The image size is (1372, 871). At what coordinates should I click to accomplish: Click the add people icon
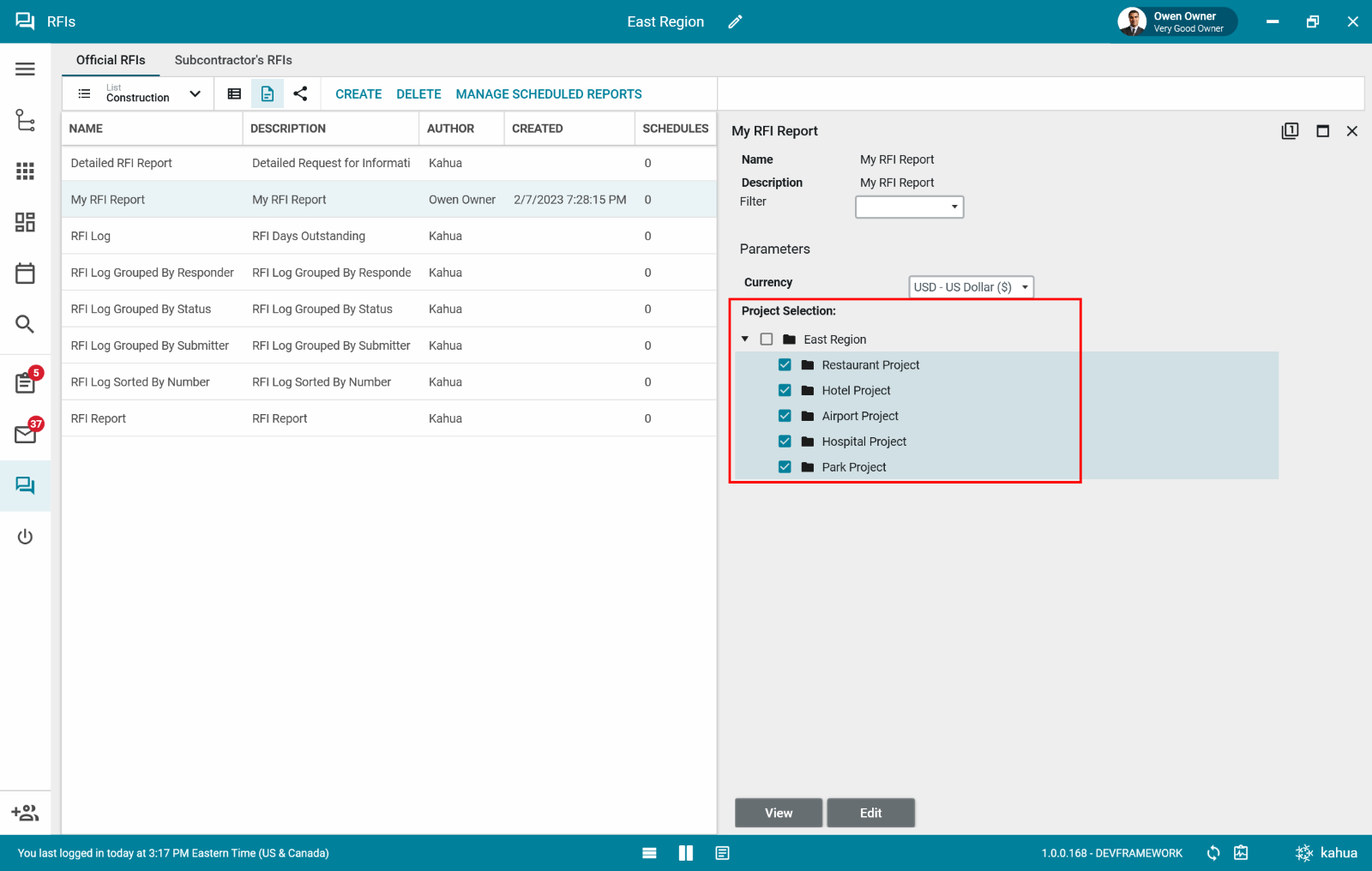25,813
